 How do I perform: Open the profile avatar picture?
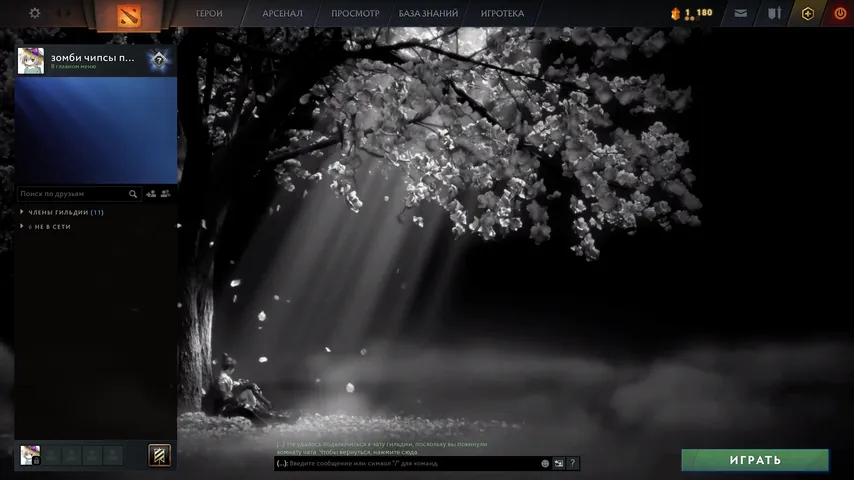30,60
